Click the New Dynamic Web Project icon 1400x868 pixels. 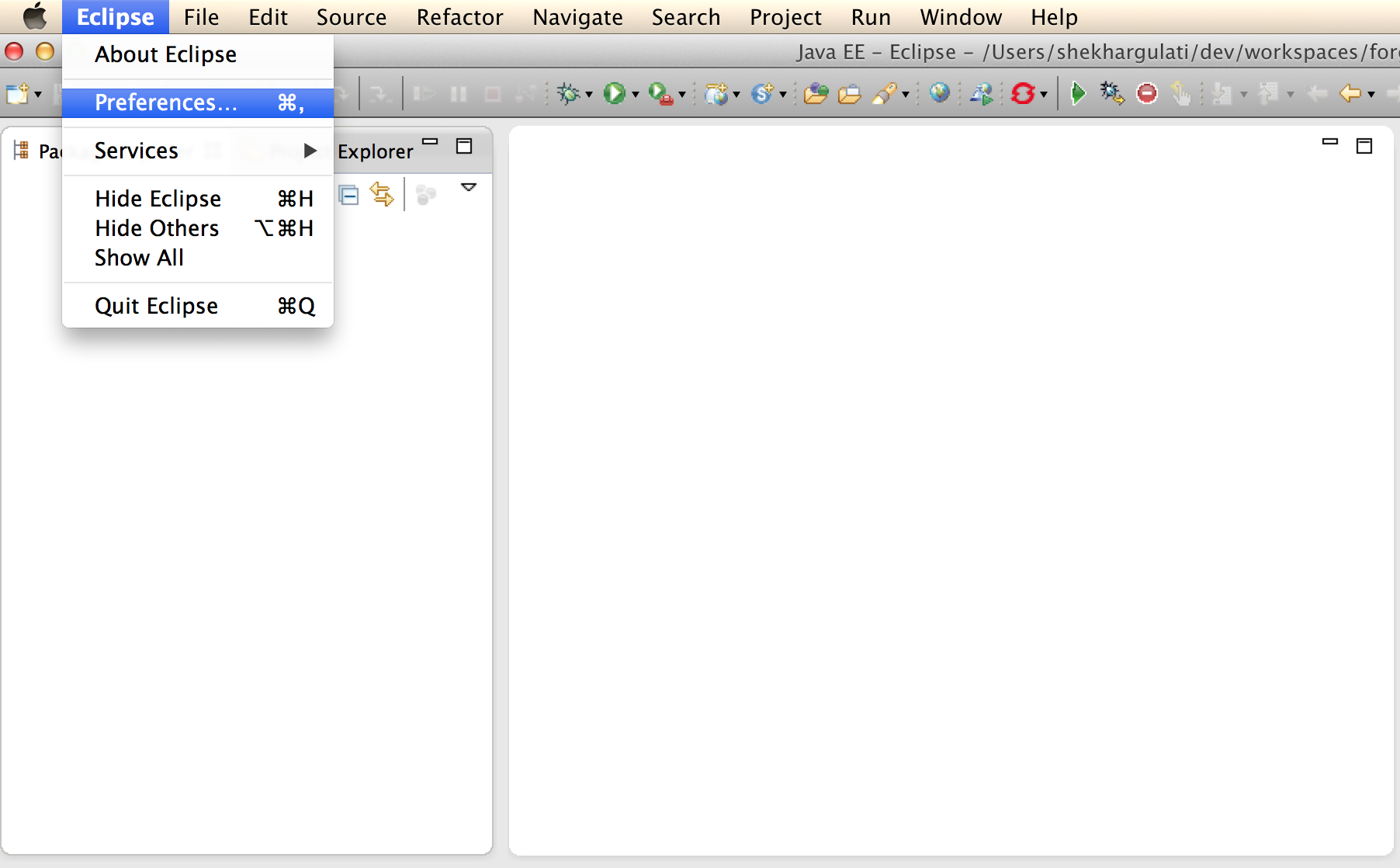coord(716,94)
